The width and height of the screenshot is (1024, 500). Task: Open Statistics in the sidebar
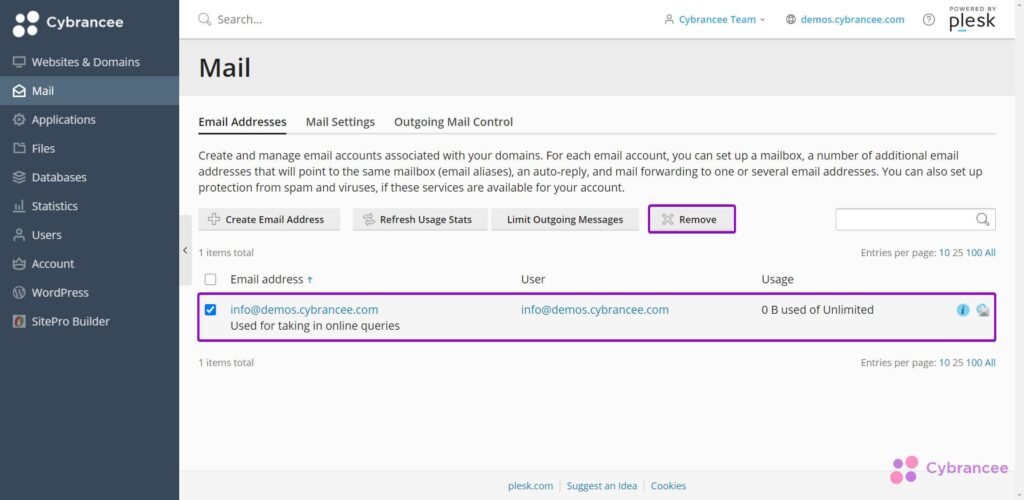89,206
